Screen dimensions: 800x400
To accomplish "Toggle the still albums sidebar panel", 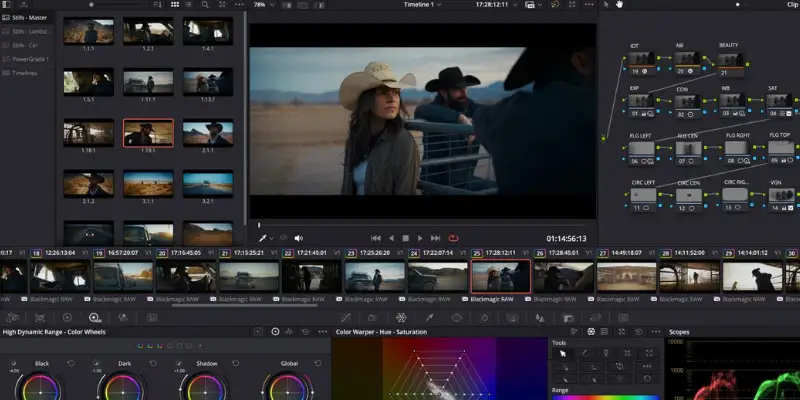I will [x=7, y=5].
